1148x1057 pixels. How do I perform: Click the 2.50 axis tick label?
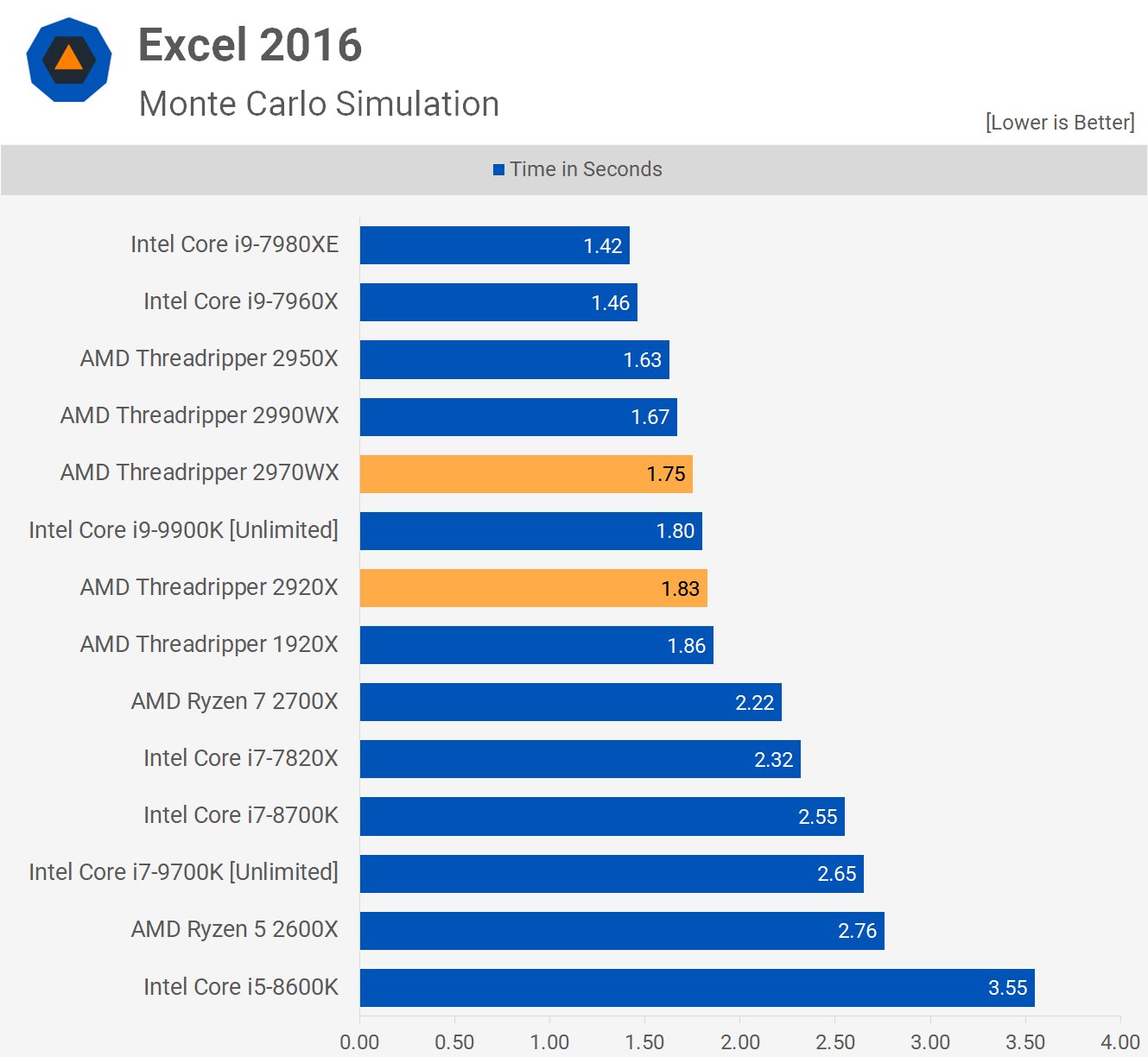[x=835, y=1042]
